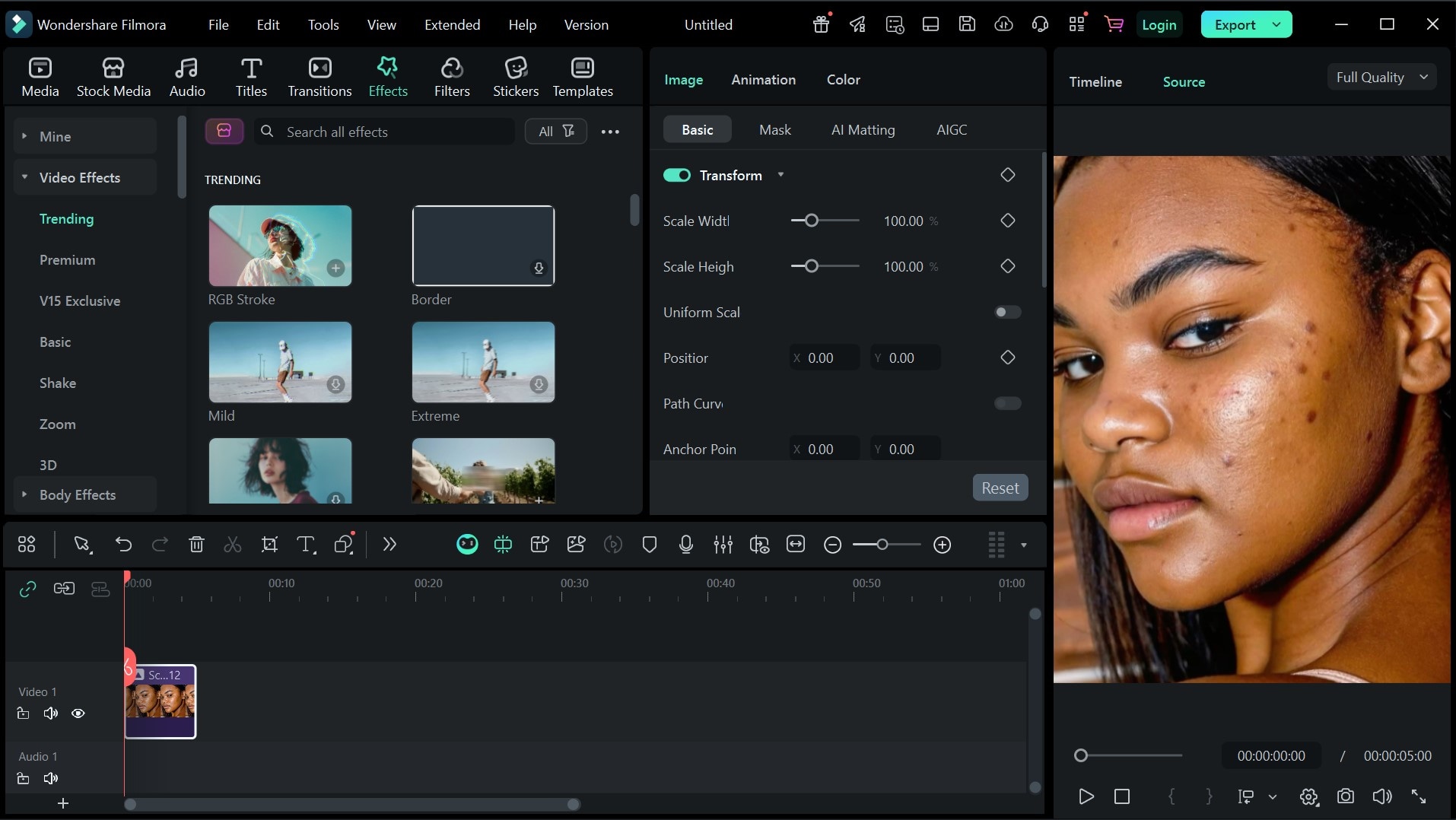Click the delete trash icon

point(196,545)
